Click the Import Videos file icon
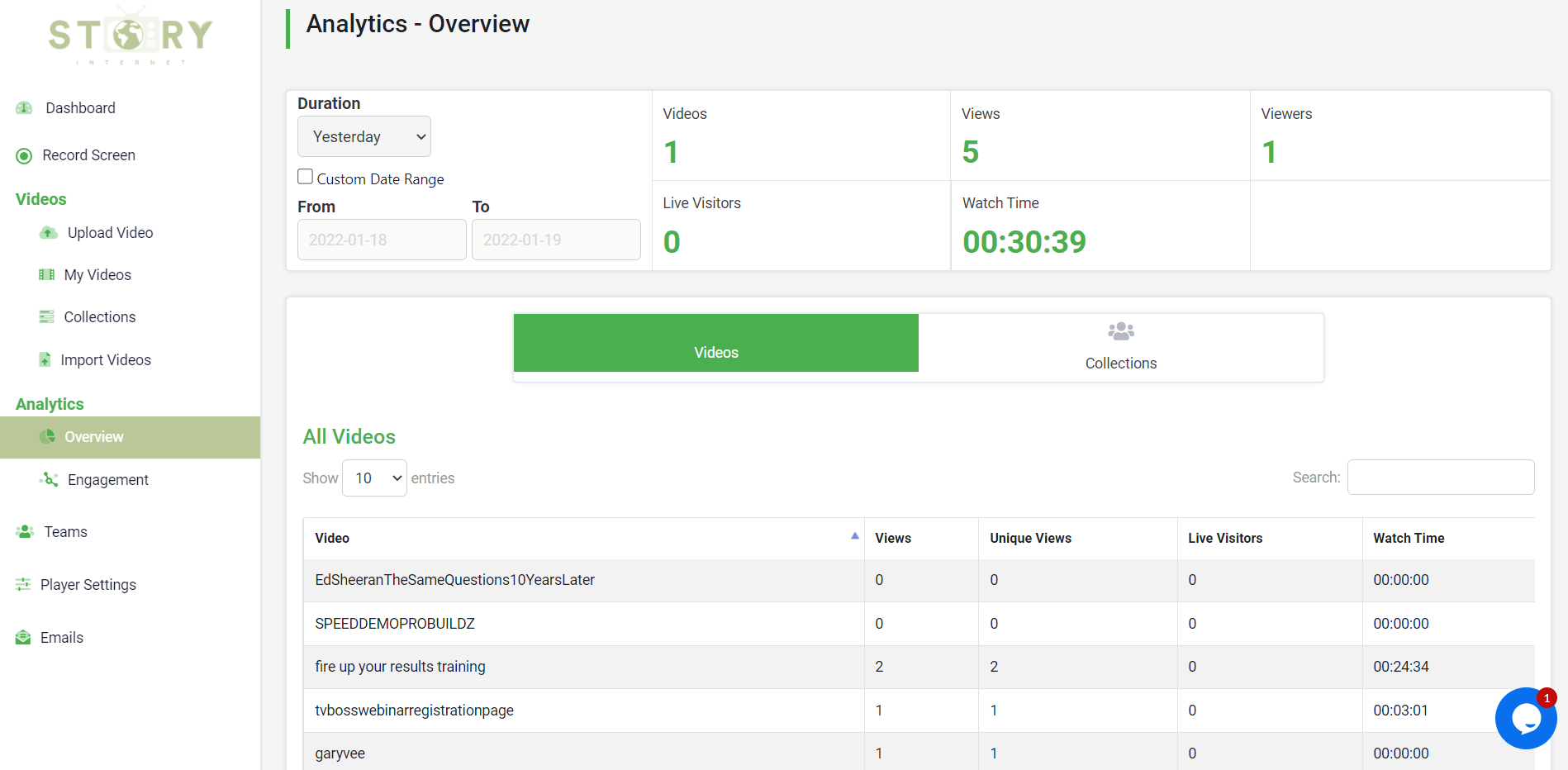1568x770 pixels. pos(45,359)
